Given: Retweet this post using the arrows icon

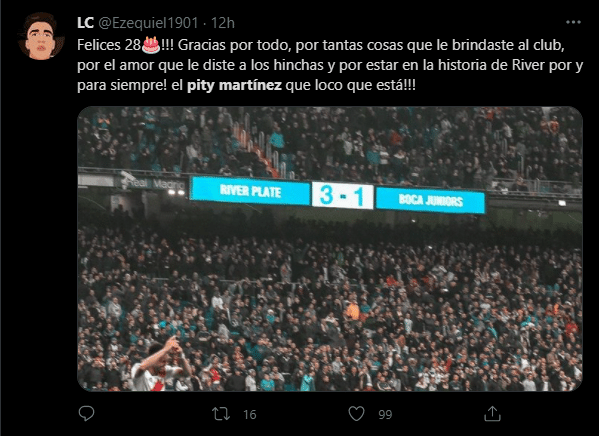Looking at the screenshot, I should coord(221,414).
